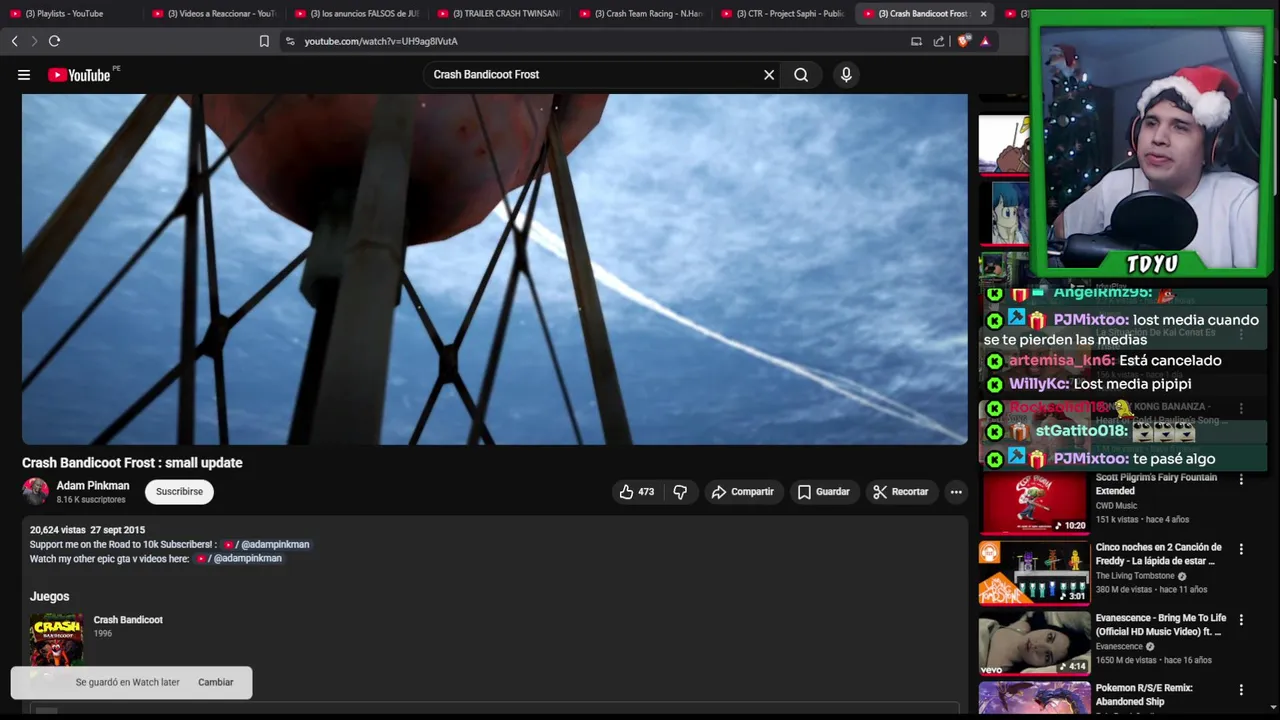Open options for Evanescence Bring Me To Life

coord(1241,620)
